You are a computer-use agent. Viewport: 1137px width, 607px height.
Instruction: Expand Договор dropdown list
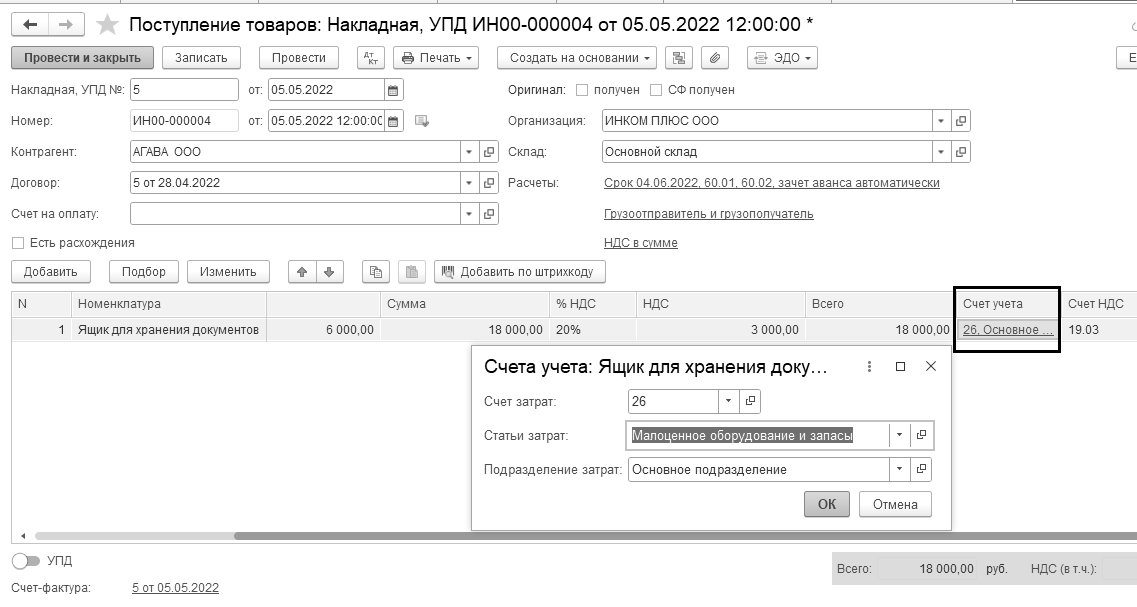point(468,183)
